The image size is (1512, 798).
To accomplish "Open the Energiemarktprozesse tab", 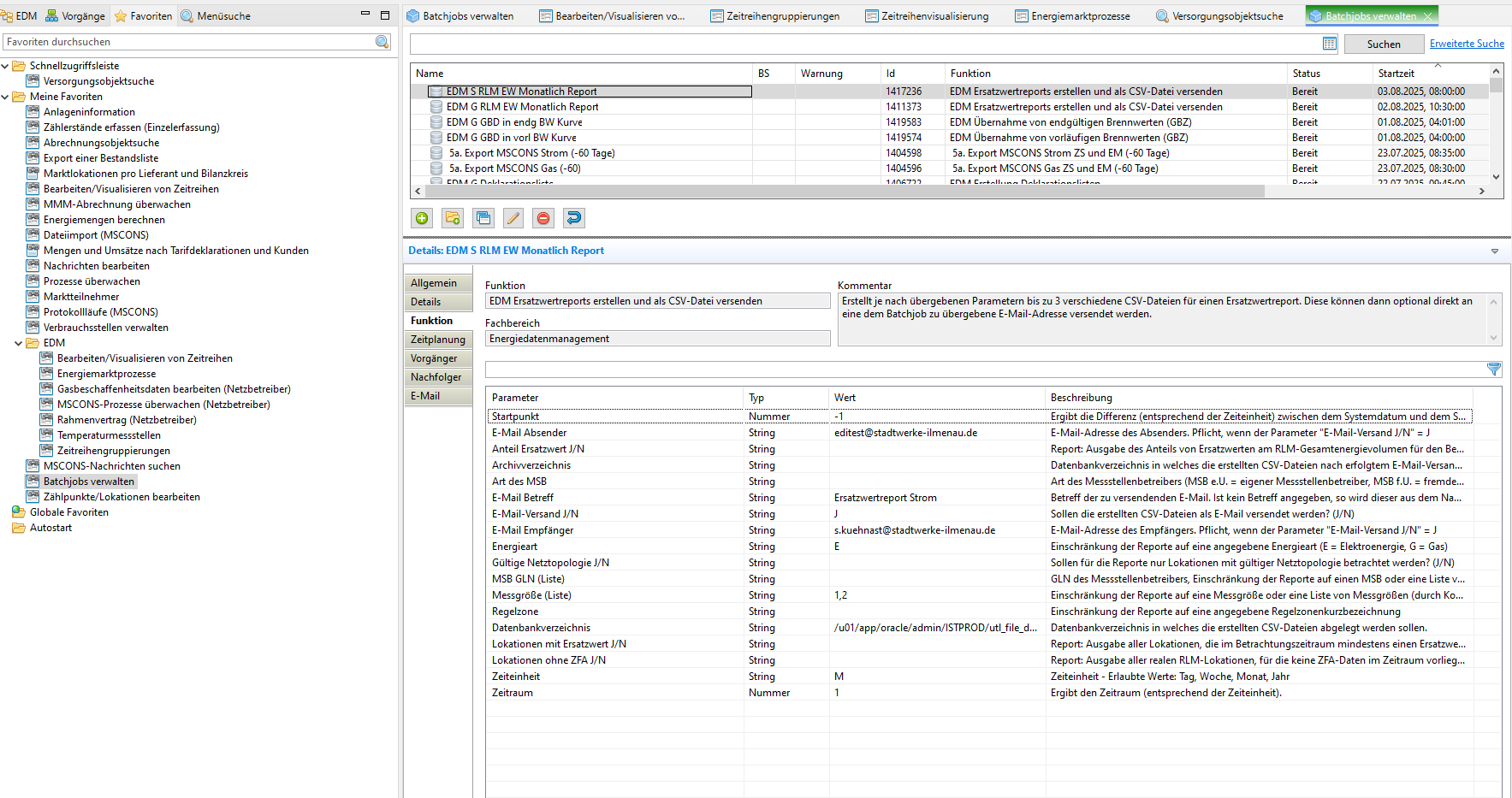I will pyautogui.click(x=1071, y=16).
